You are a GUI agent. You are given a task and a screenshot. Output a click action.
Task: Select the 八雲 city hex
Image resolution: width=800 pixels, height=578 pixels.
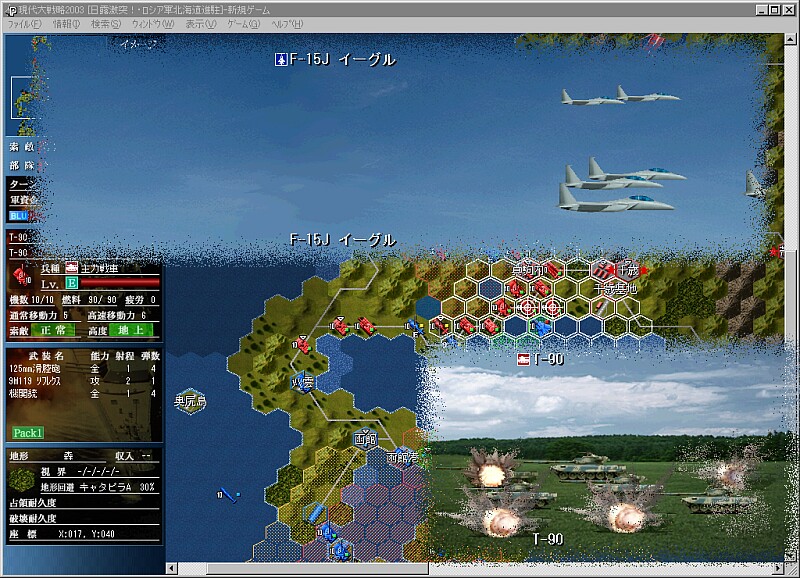click(303, 383)
